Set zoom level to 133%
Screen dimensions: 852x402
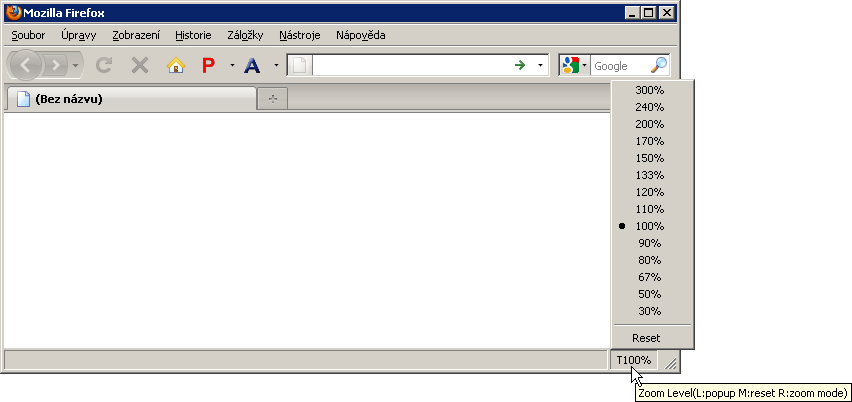click(653, 175)
